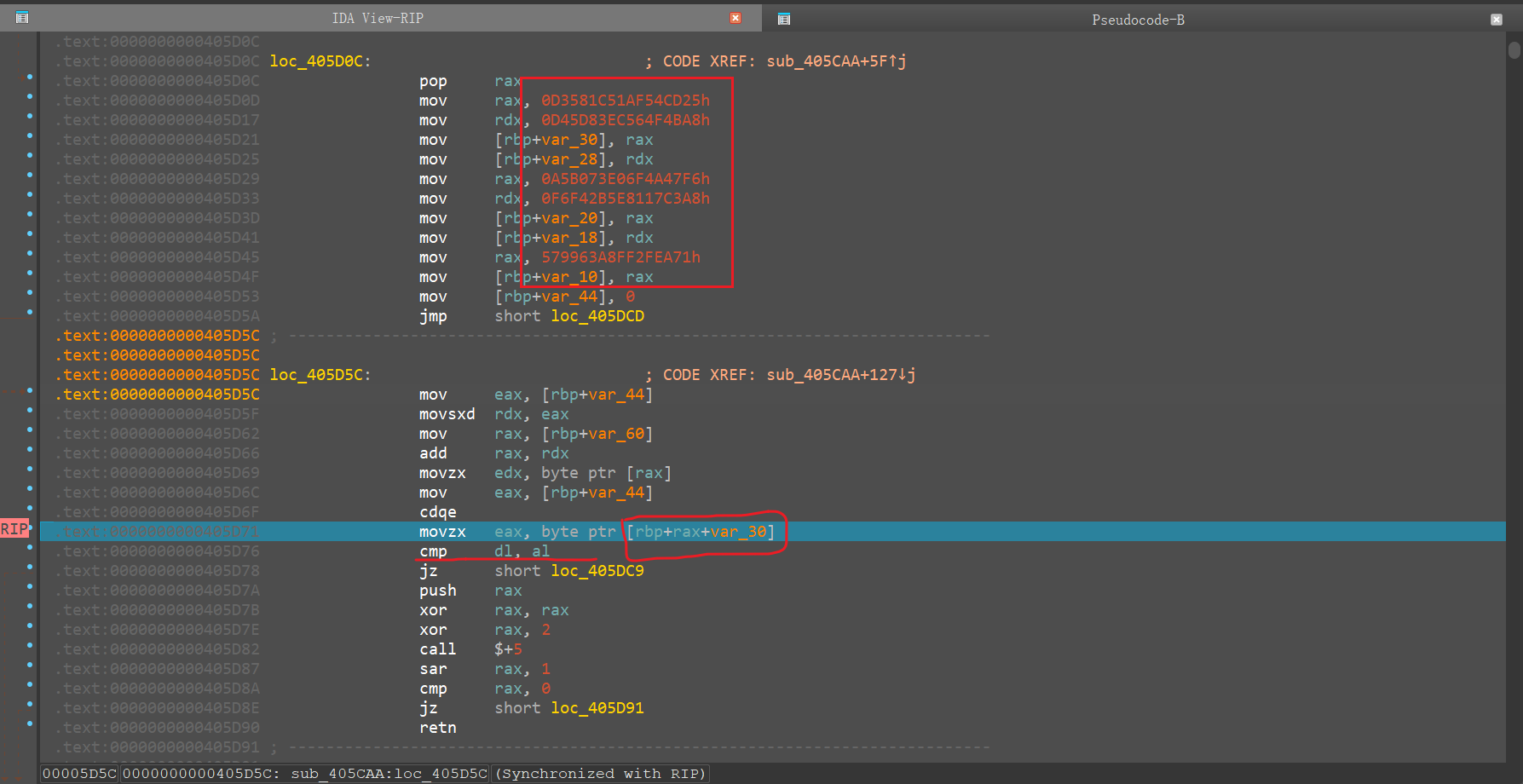This screenshot has width=1523, height=784.
Task: Select the retn instruction
Action: point(438,728)
